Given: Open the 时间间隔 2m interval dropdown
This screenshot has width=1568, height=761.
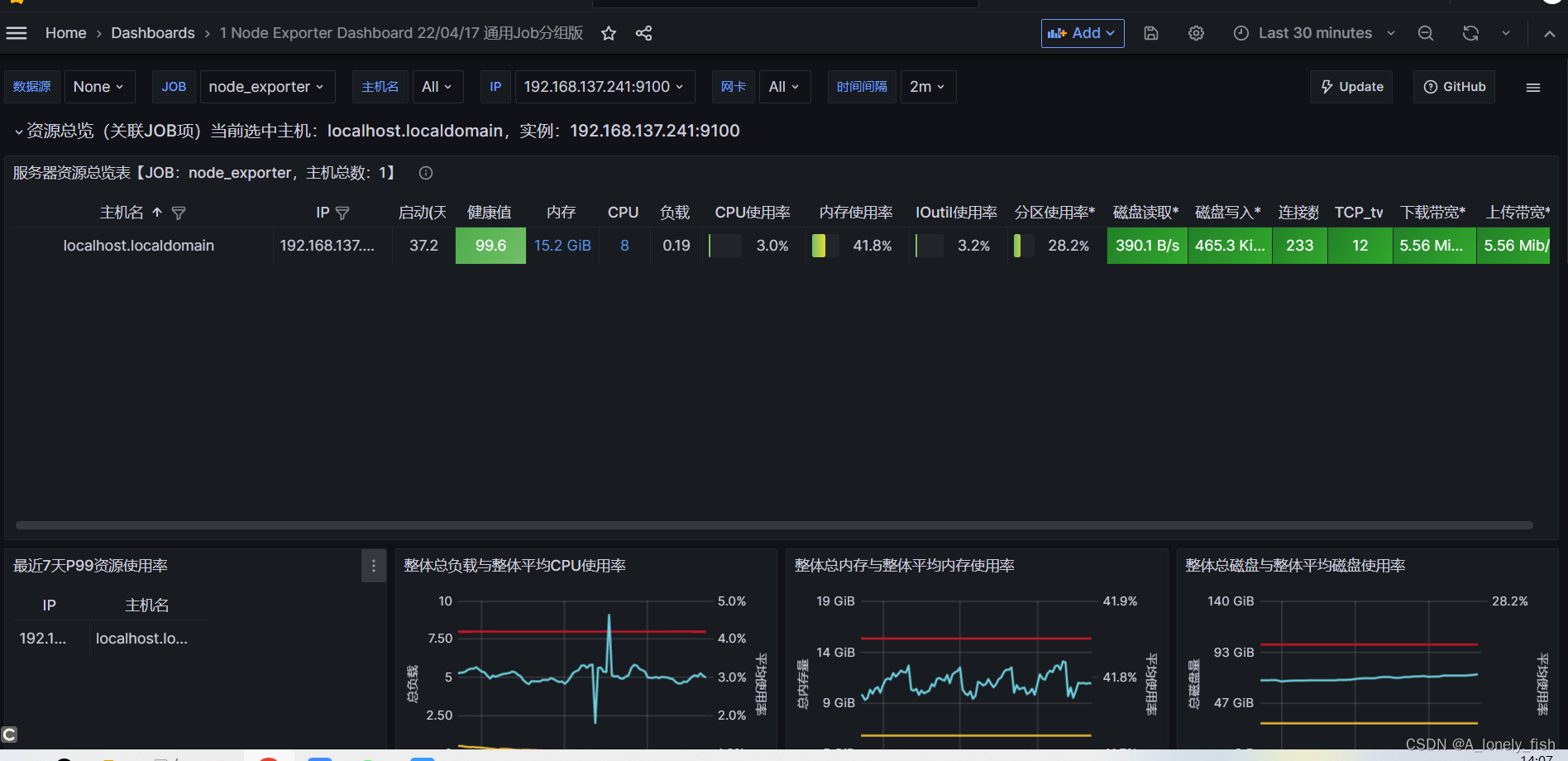Looking at the screenshot, I should coord(927,86).
